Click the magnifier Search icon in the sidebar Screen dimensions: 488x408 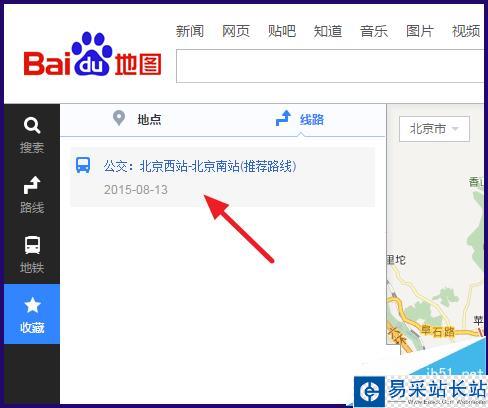32,125
